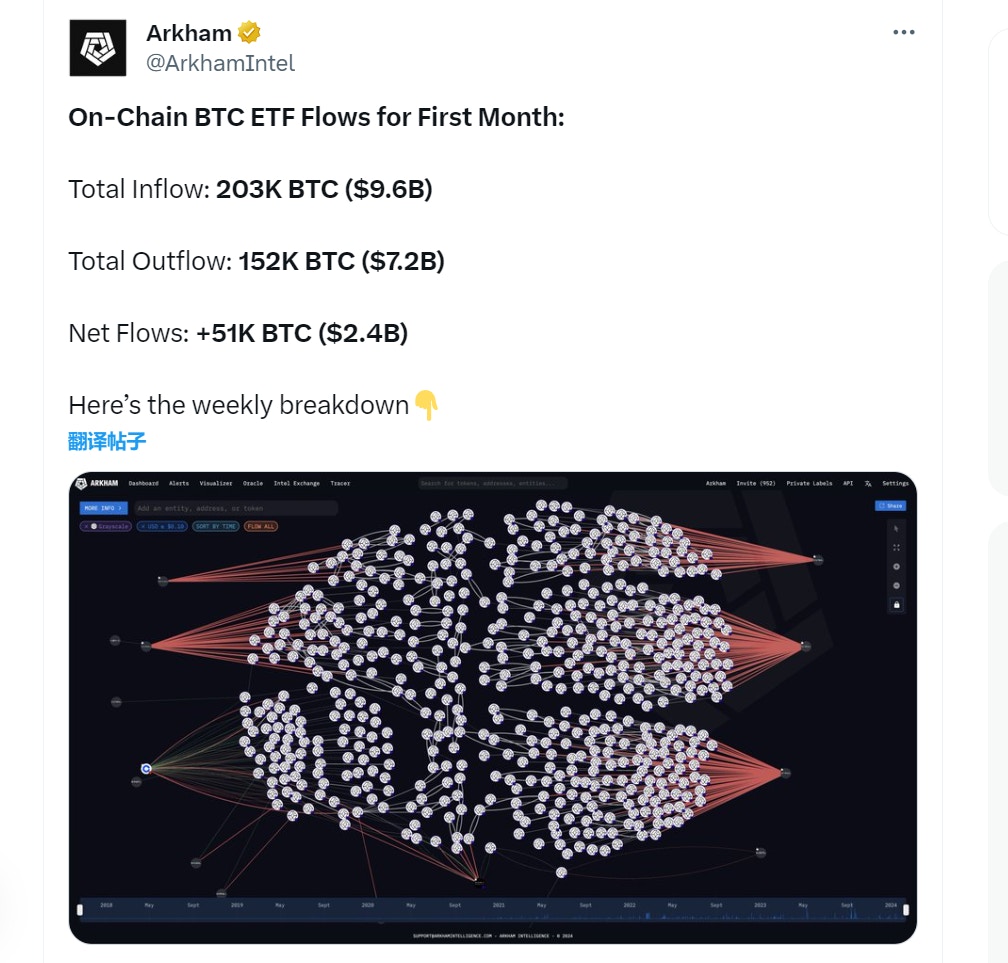Open the USD ≥ $0.10 filter selector
The width and height of the screenshot is (1008, 963).
(161, 525)
